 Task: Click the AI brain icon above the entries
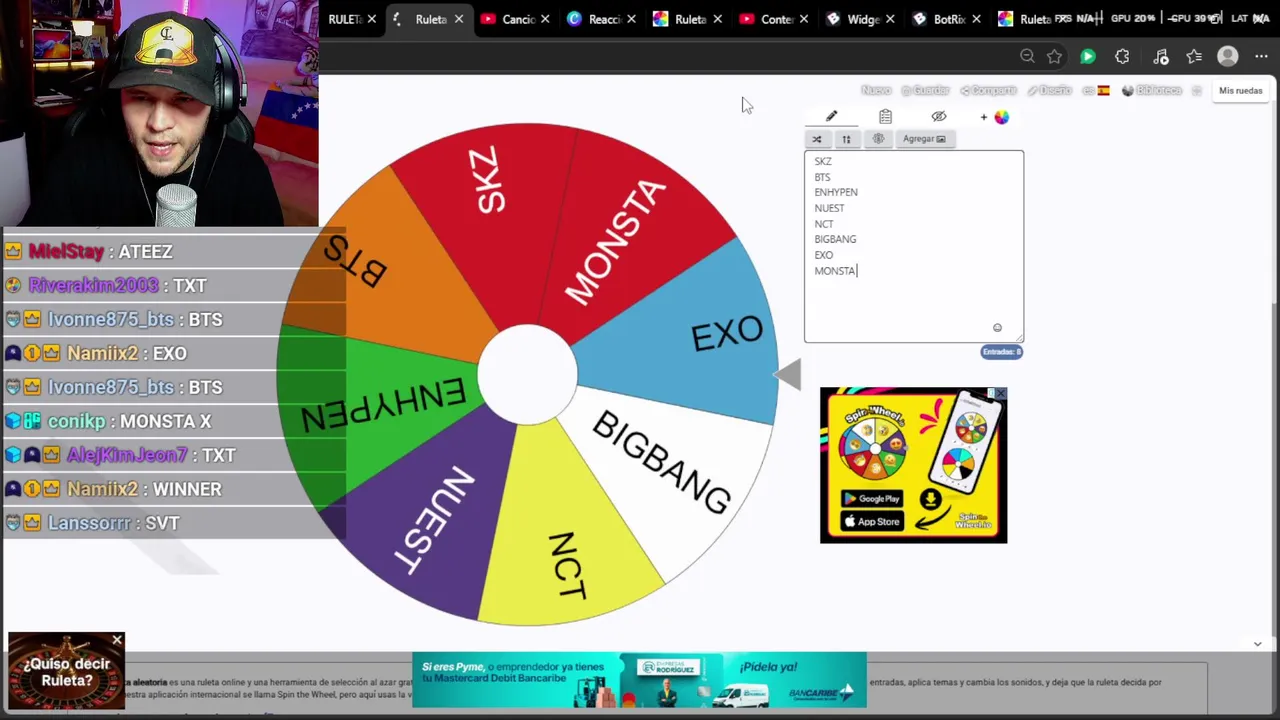pos(878,139)
